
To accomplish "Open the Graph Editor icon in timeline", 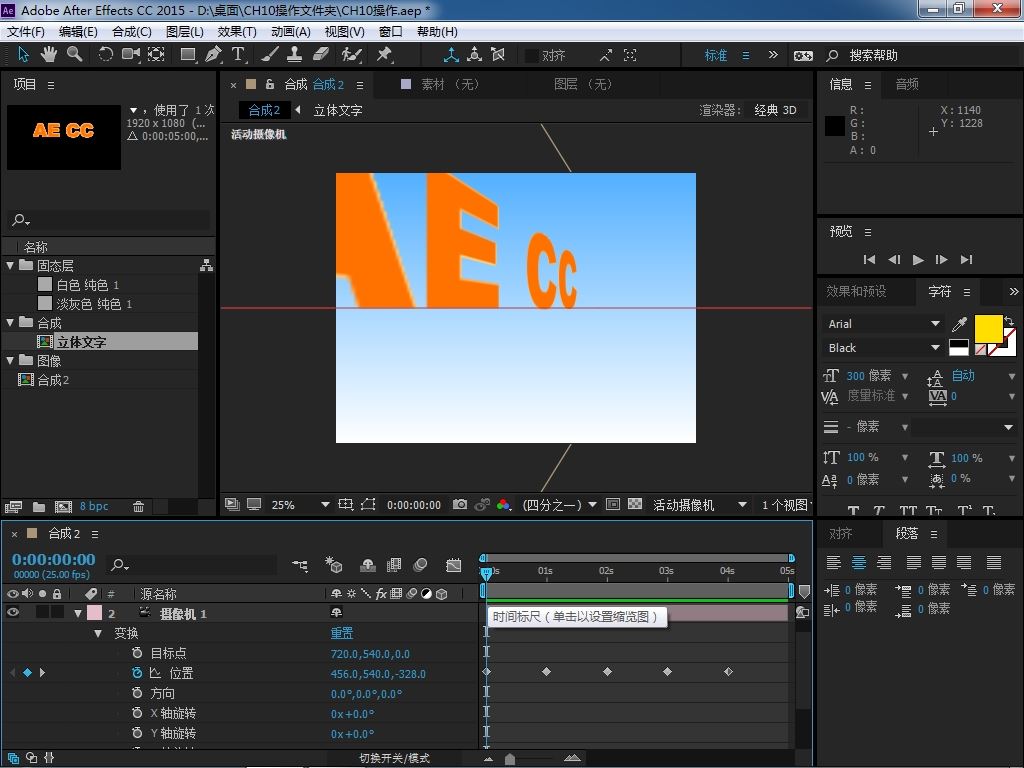I will click(453, 565).
